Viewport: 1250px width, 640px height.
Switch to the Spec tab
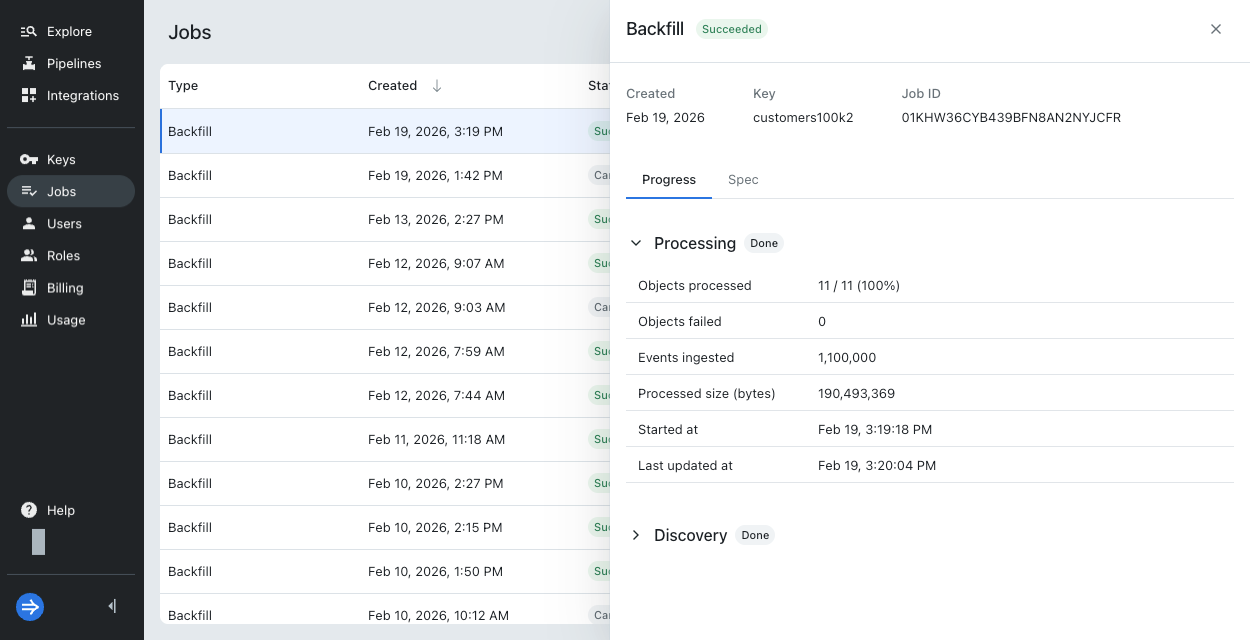743,180
